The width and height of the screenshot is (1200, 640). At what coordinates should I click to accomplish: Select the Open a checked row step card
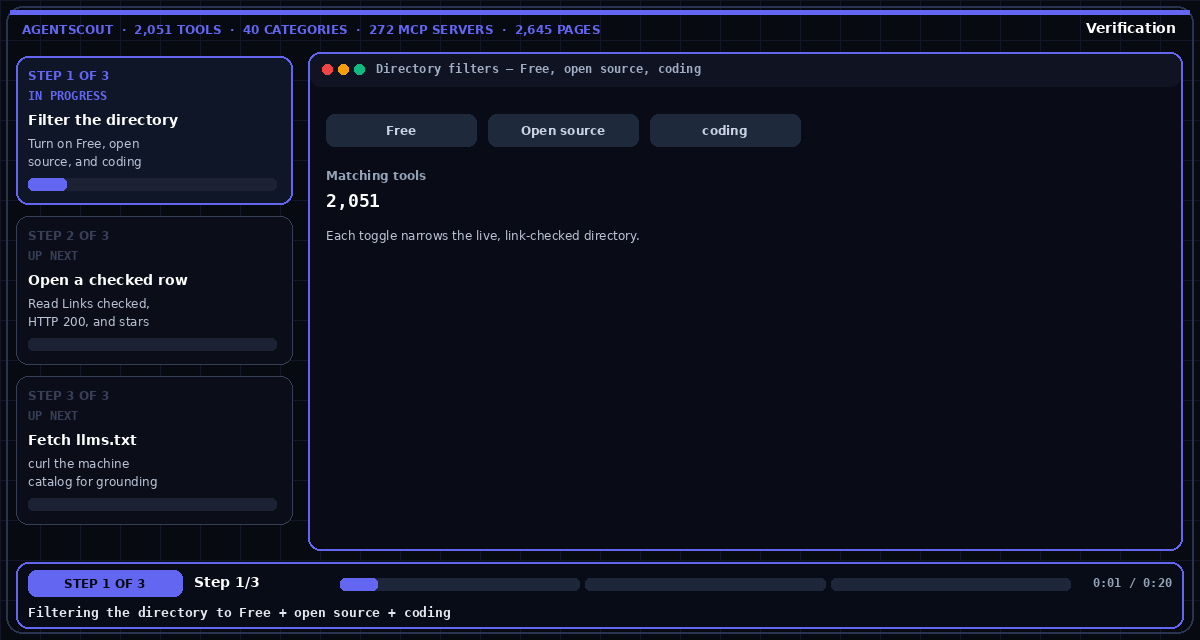155,290
